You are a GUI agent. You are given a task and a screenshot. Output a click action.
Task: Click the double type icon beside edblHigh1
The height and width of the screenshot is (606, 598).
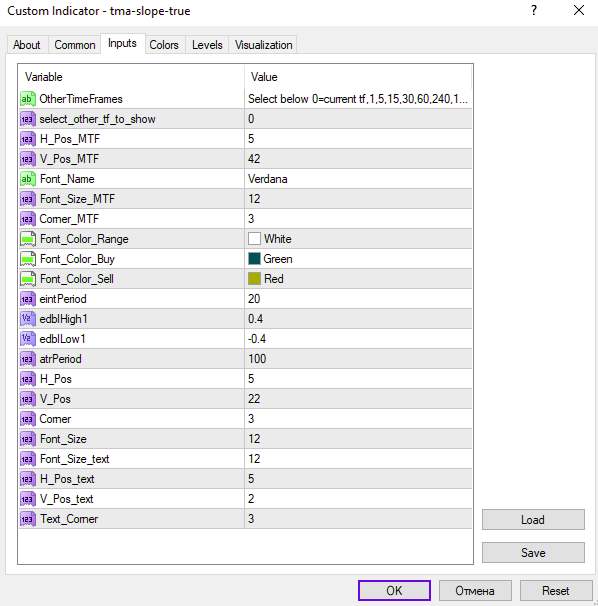click(x=27, y=319)
